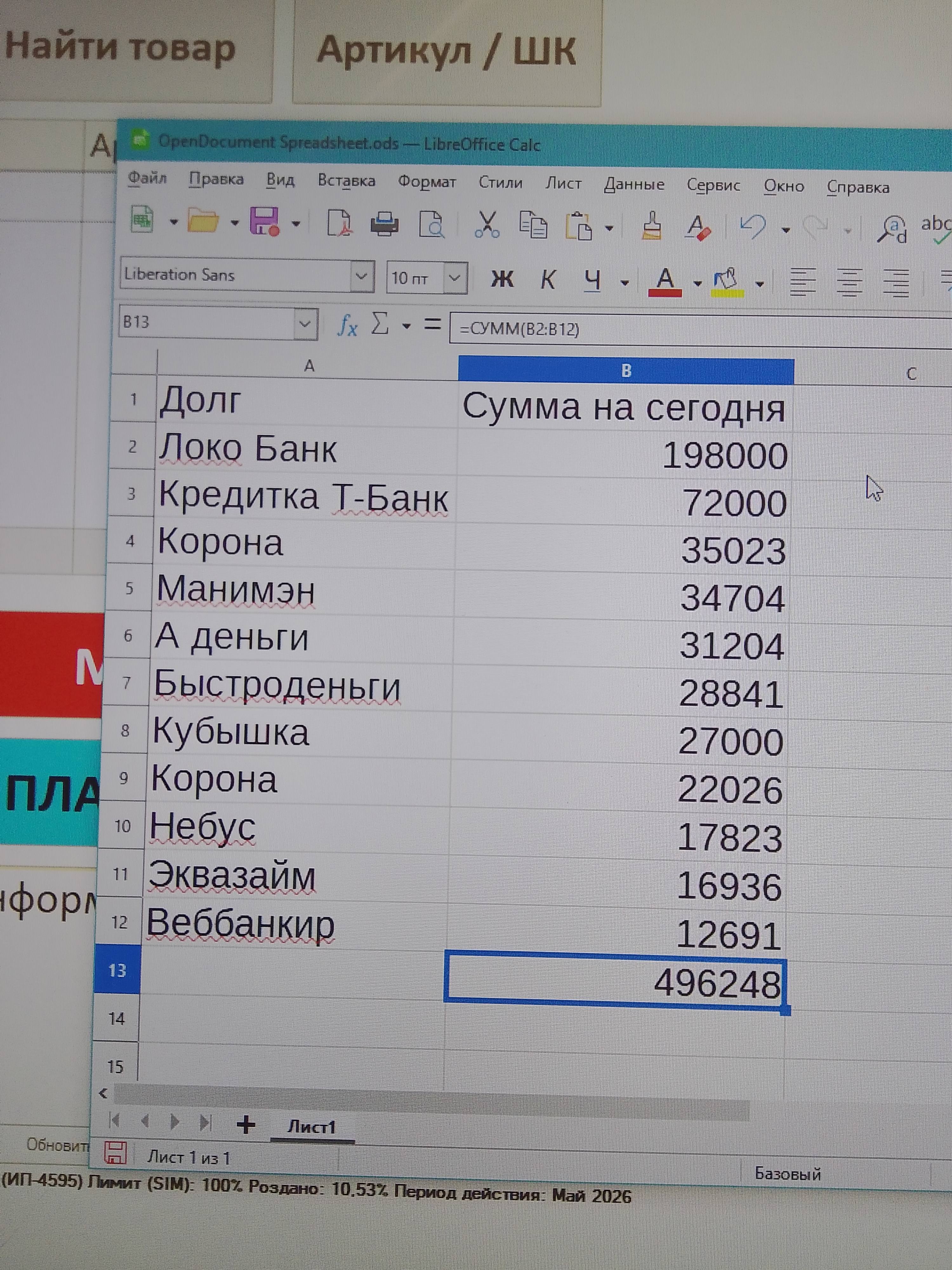The width and height of the screenshot is (952, 1270).
Task: Expand font color dropdown arrow
Action: [x=697, y=283]
